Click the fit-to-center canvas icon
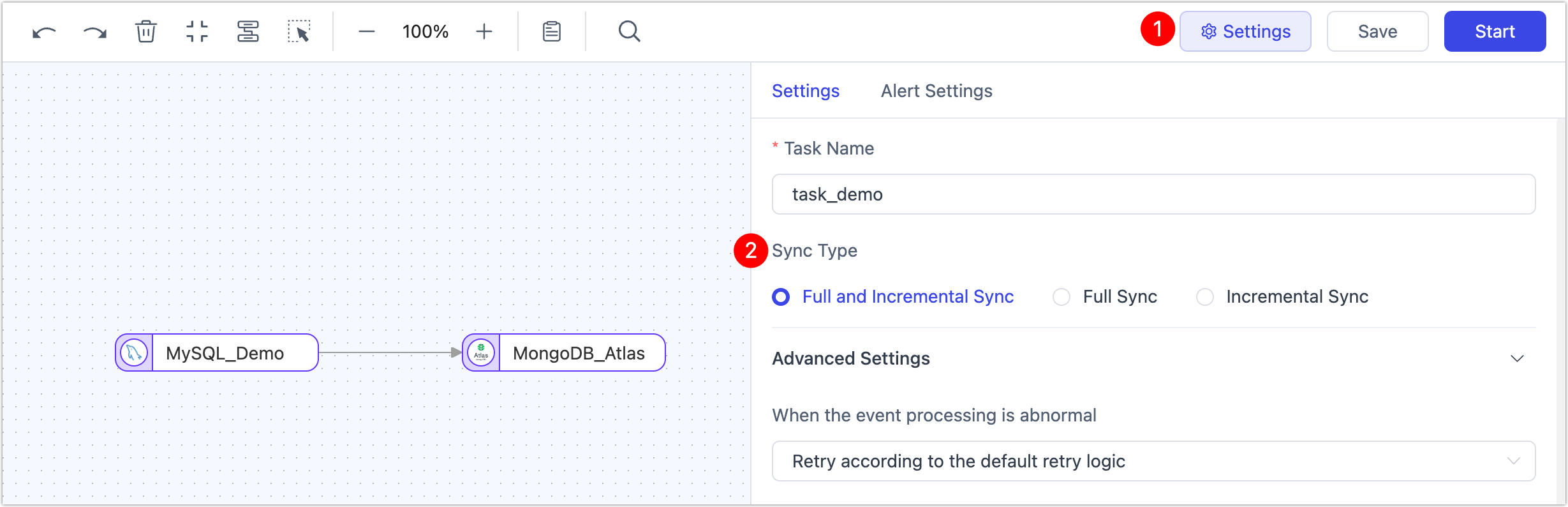 [197, 31]
